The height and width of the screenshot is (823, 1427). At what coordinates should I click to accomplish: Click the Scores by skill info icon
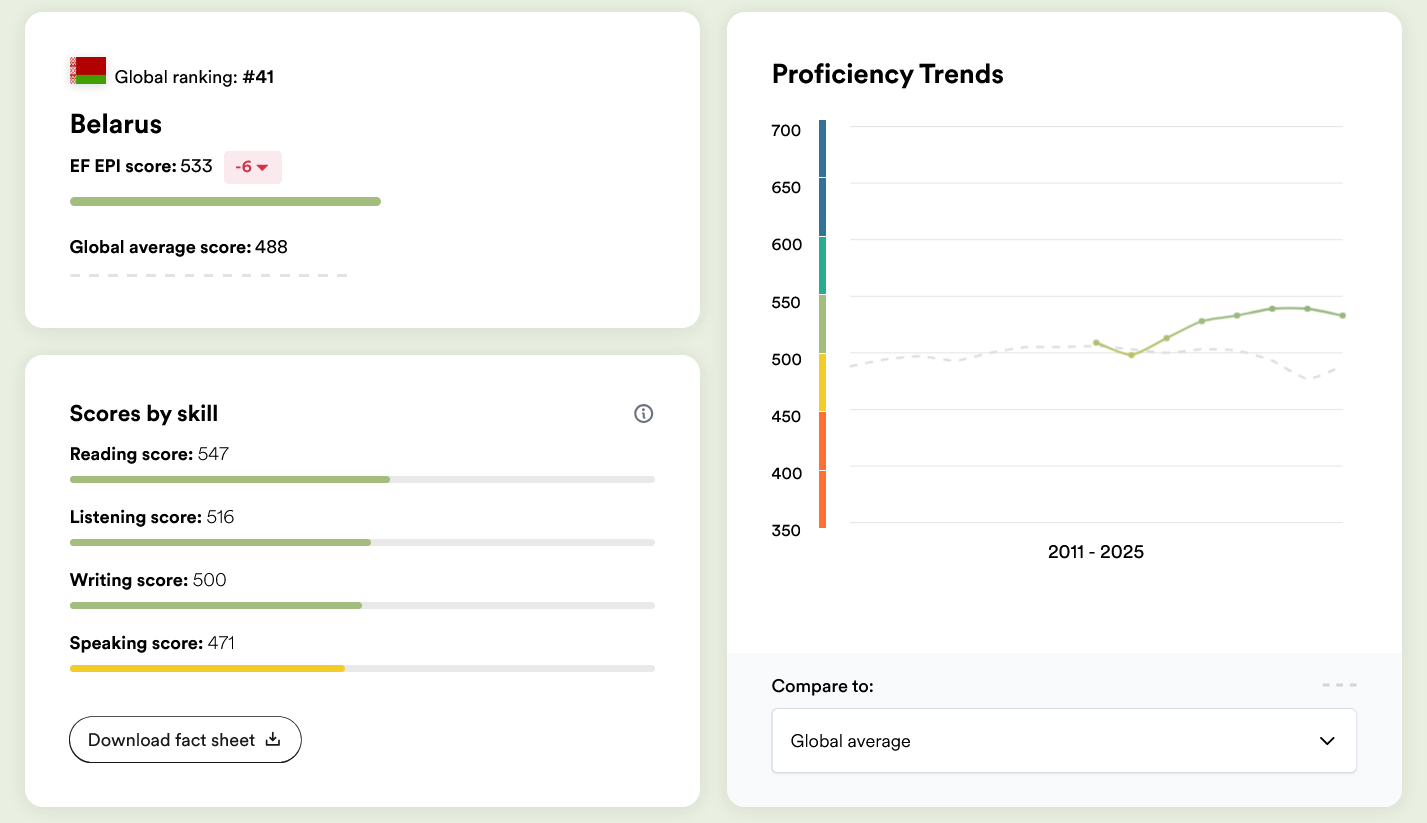[x=644, y=414]
